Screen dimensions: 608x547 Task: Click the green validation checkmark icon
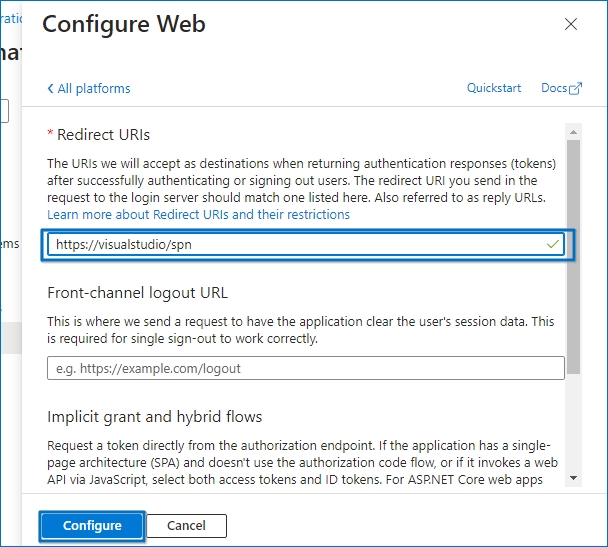(x=553, y=244)
